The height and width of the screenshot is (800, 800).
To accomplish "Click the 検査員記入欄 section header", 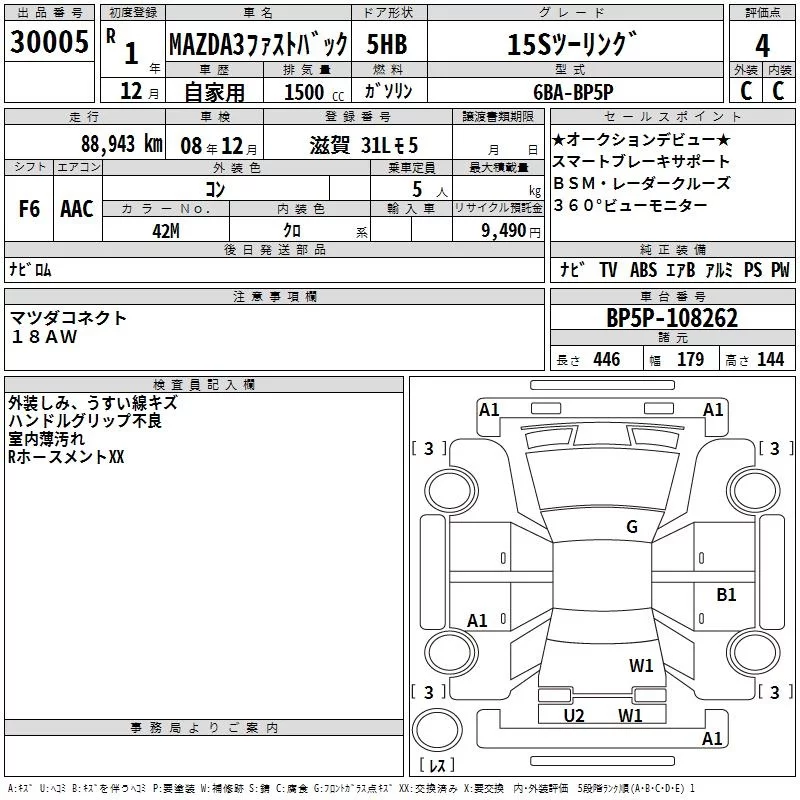I will [x=204, y=385].
